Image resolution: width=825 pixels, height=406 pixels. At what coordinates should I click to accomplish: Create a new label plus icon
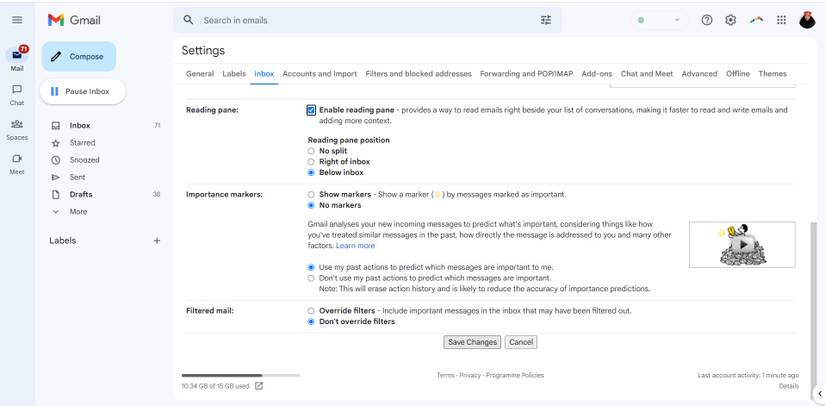coord(156,241)
